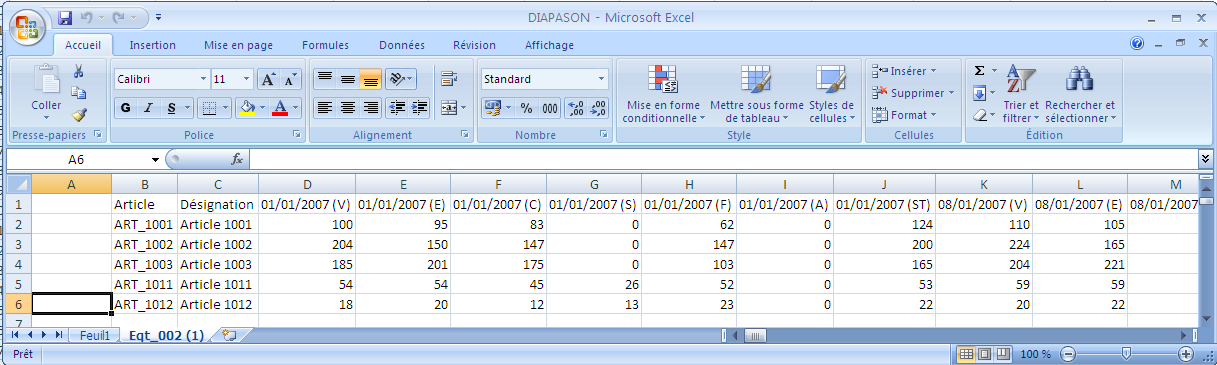
Task: Click the zoom slider handle
Action: (1127, 354)
